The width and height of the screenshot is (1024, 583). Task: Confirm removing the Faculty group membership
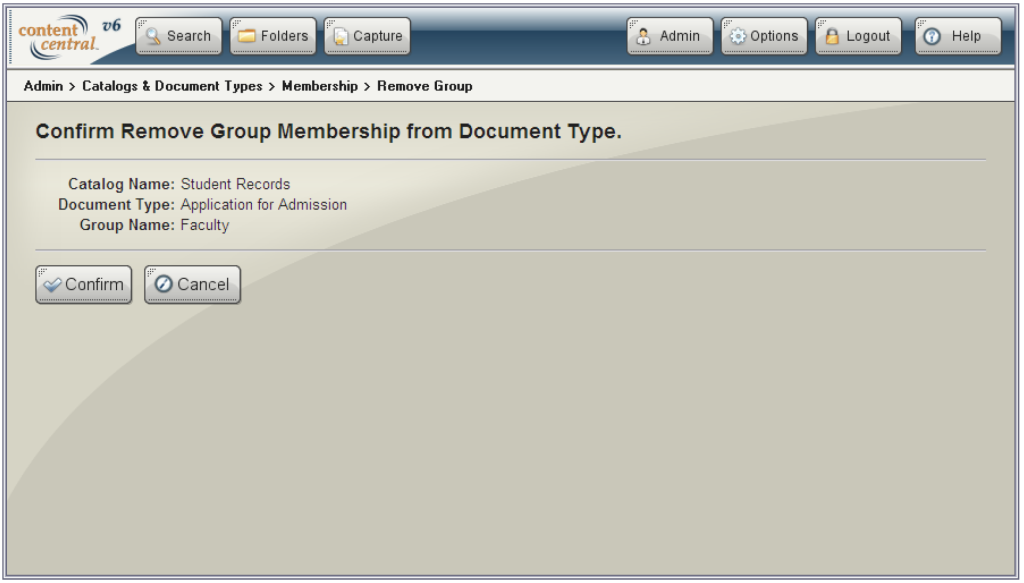click(x=83, y=284)
